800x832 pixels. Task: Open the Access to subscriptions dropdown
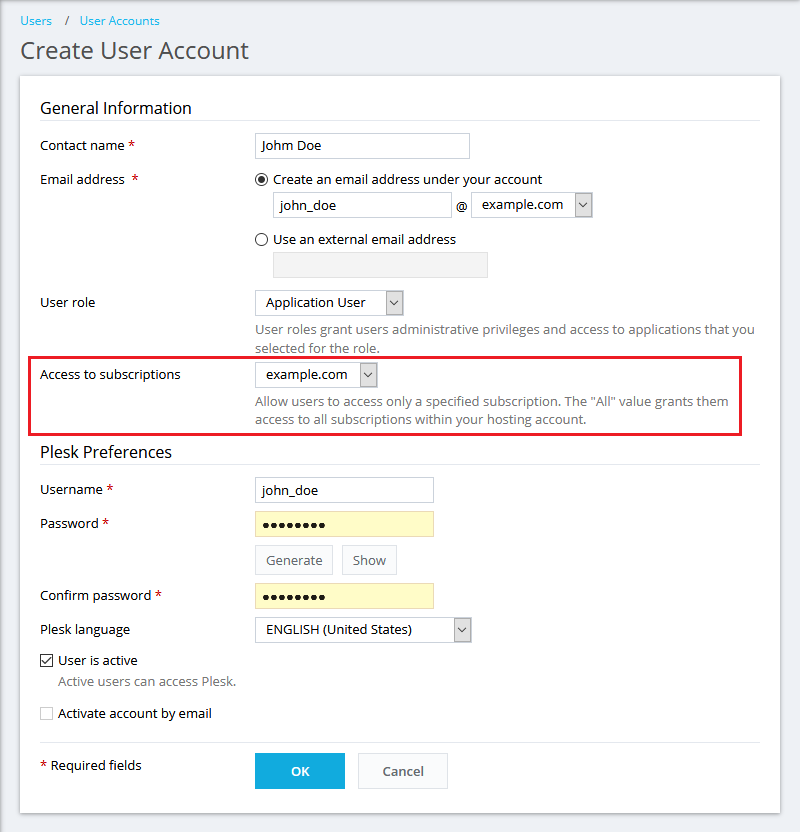(316, 375)
